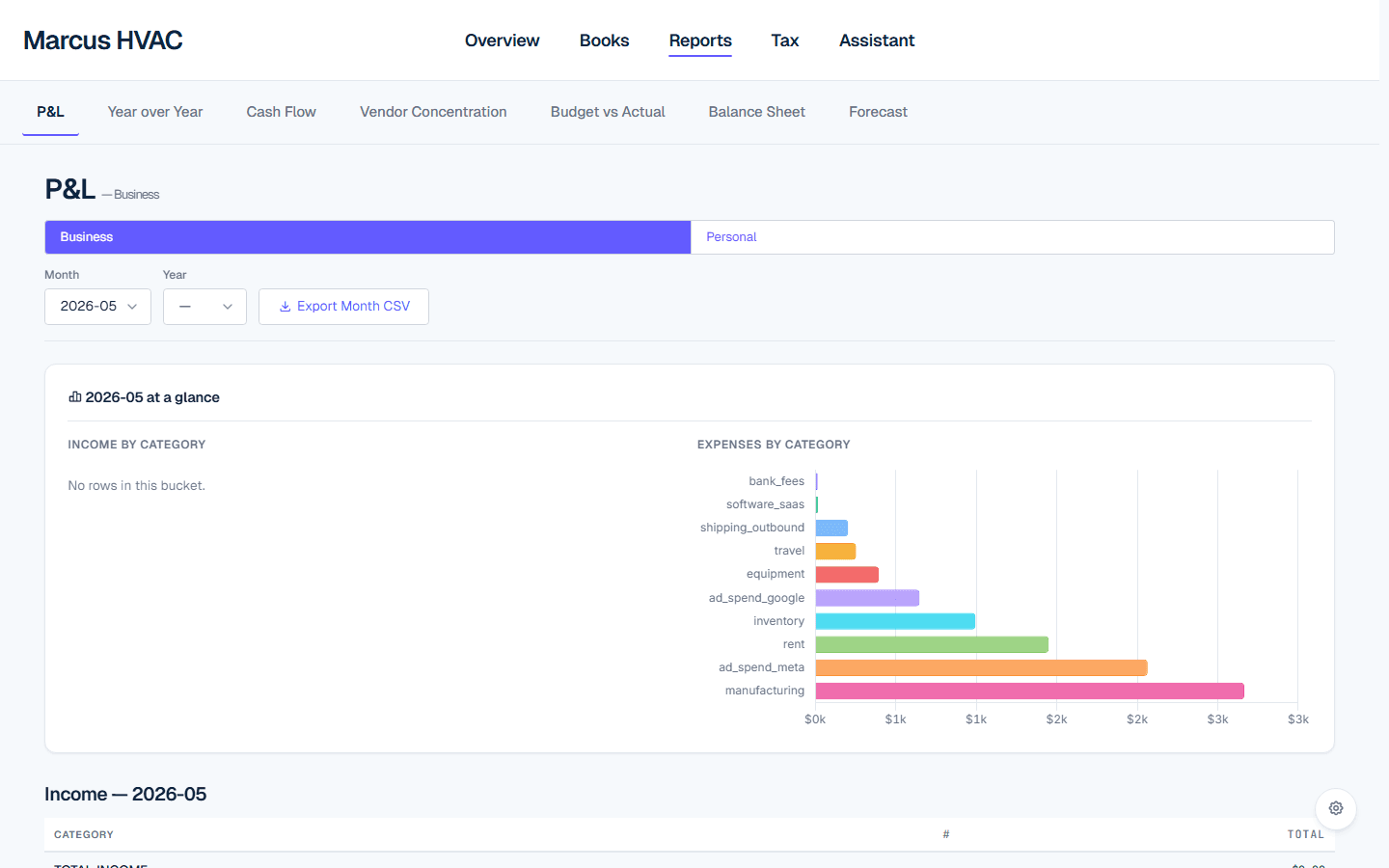Open the Tax menu item
This screenshot has width=1389, height=868.
785,41
